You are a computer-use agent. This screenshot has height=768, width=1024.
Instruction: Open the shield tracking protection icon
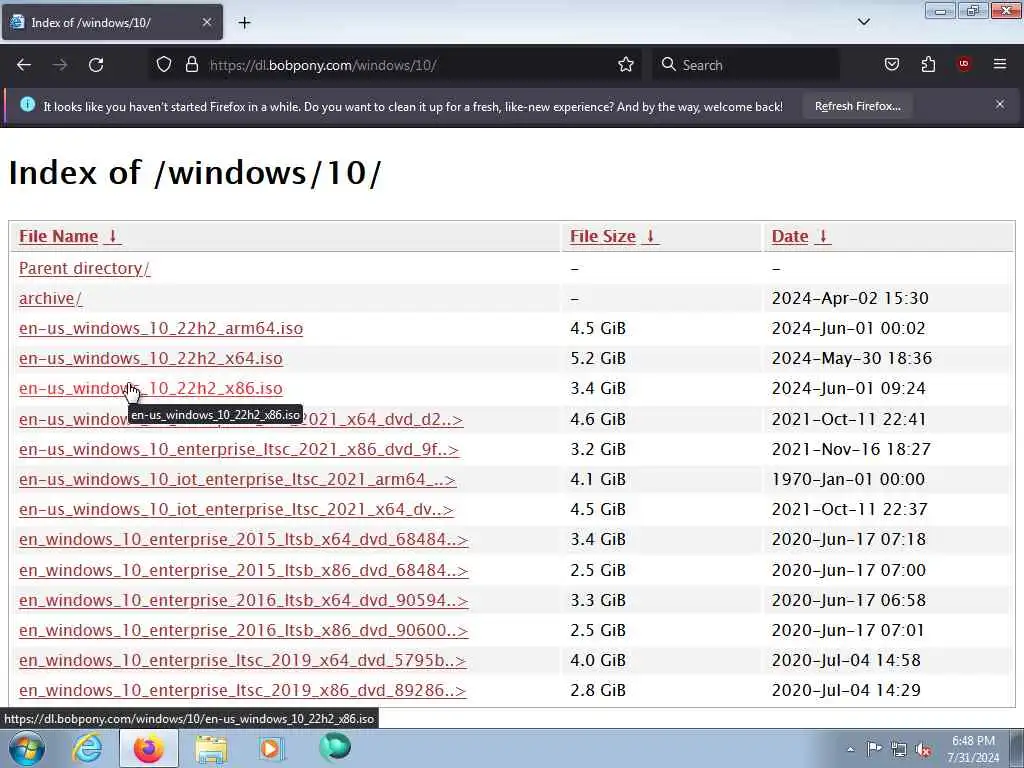click(163, 65)
